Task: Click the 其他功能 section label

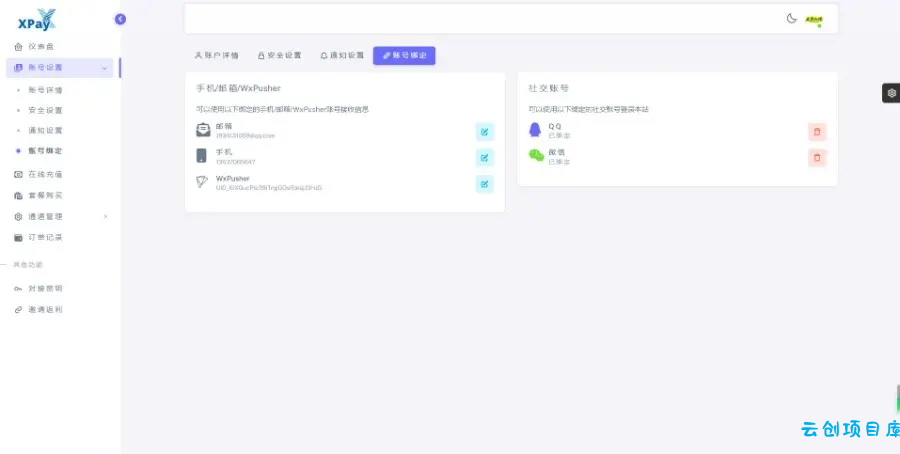Action: pos(28,265)
